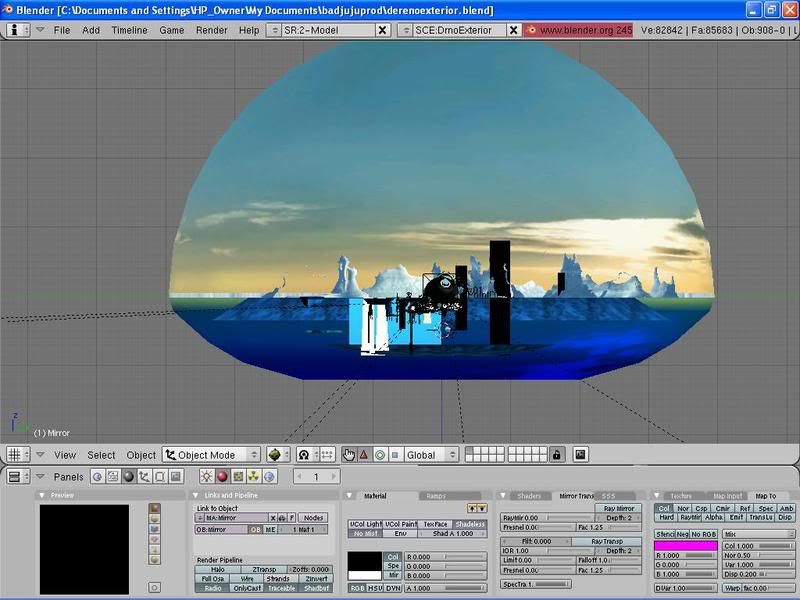The height and width of the screenshot is (600, 800).
Task: Enable the Ray Mirror toggle
Action: click(x=618, y=508)
